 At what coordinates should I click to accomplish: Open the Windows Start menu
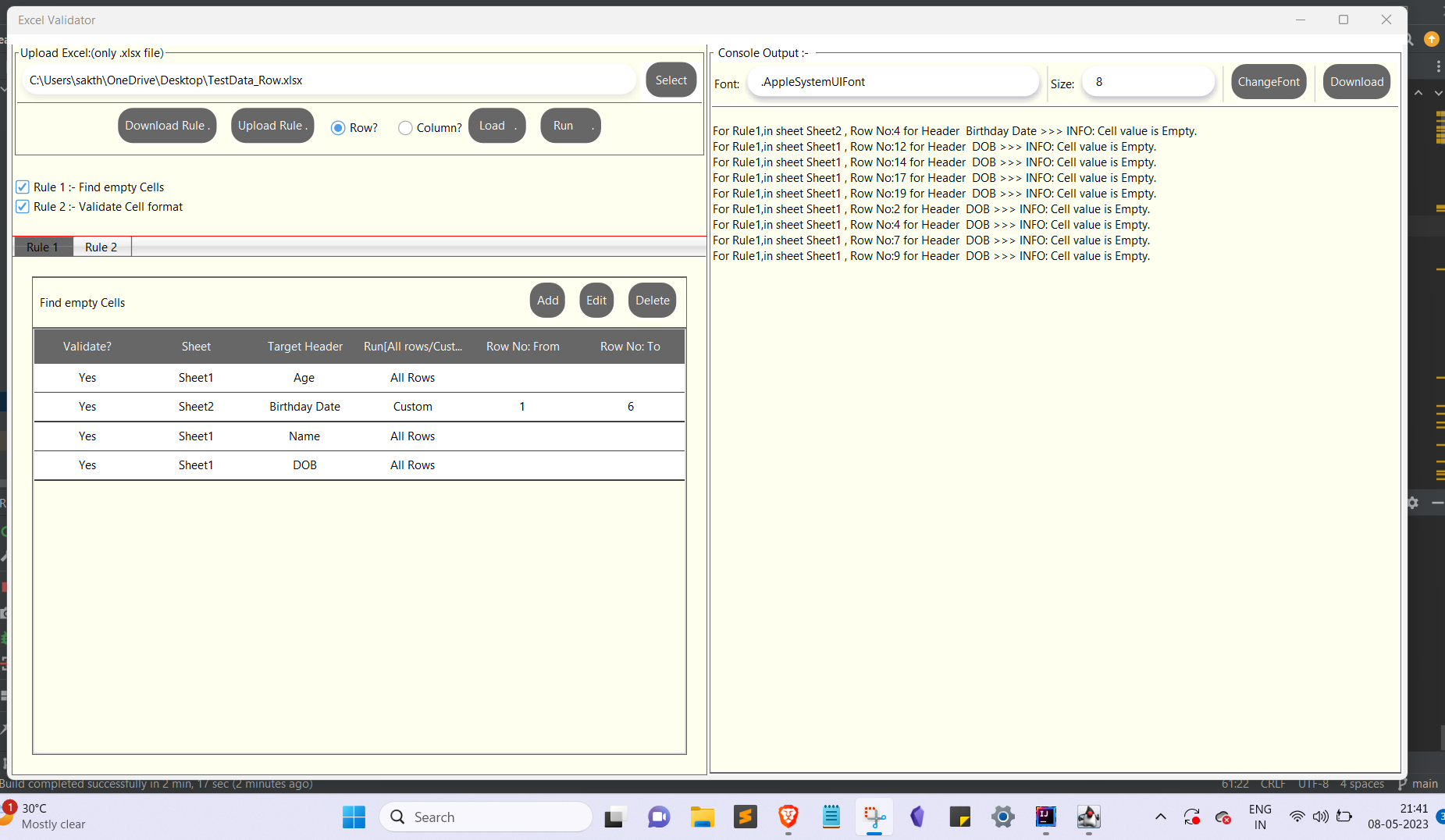(x=354, y=817)
